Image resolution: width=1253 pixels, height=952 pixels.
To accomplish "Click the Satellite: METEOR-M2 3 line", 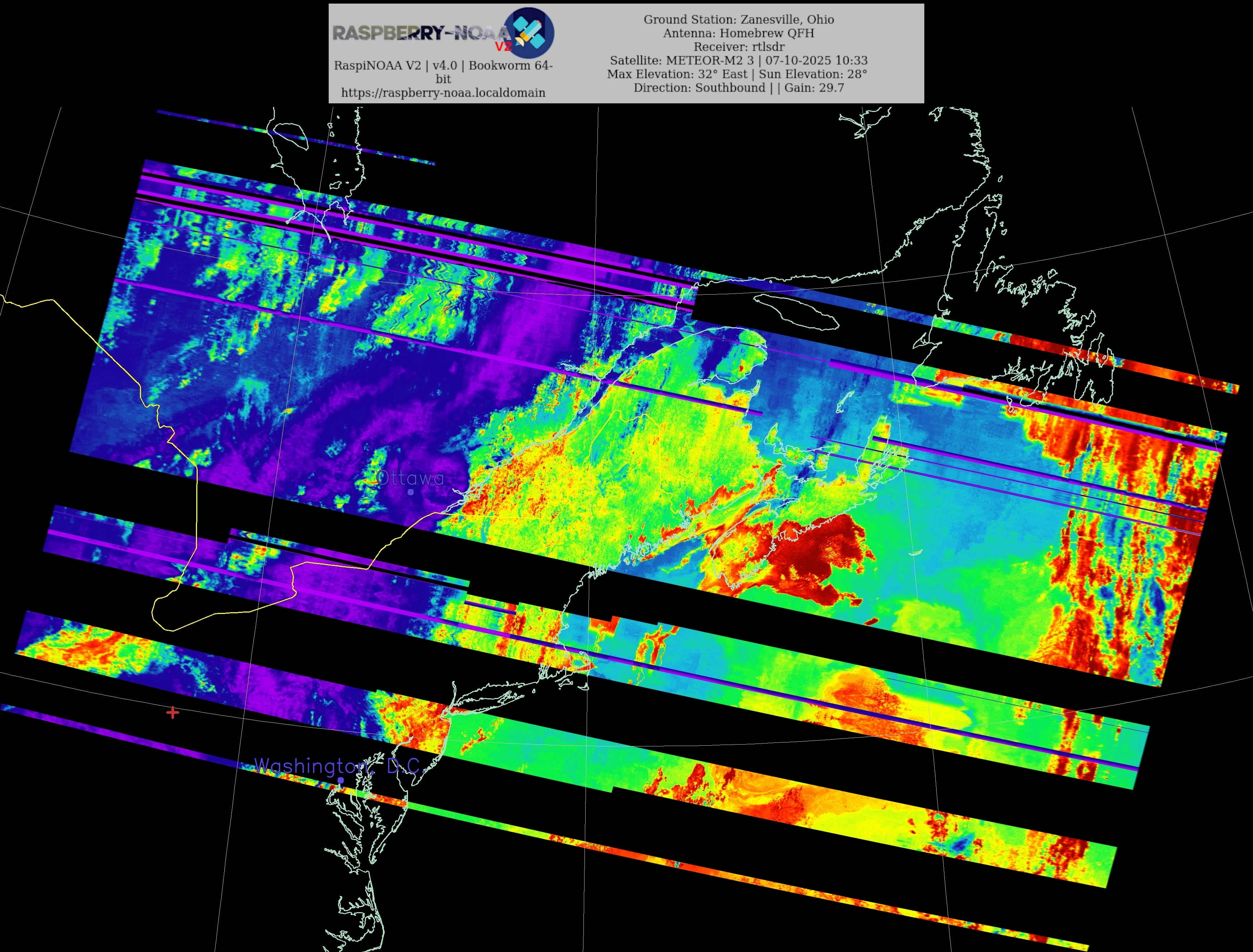I will [x=738, y=60].
